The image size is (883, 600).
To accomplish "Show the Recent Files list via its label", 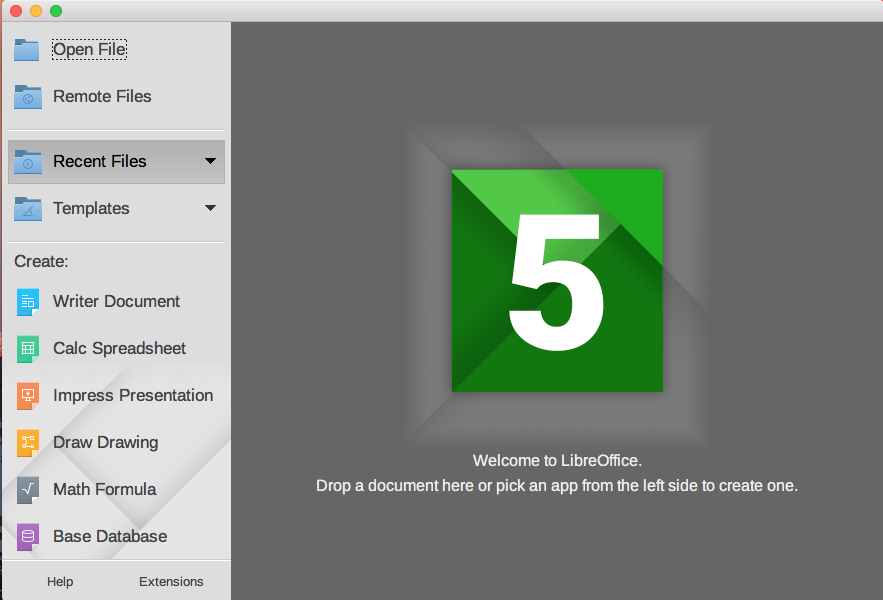I will point(99,161).
